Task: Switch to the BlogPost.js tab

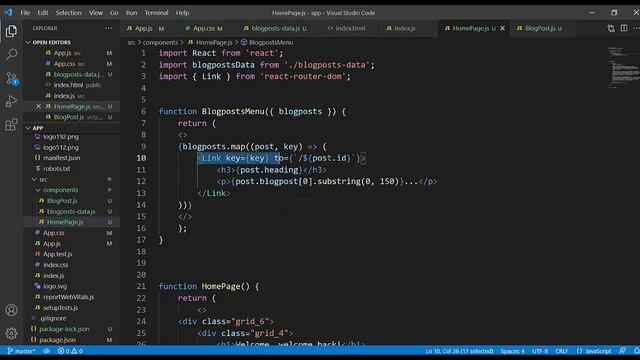Action: (543, 28)
